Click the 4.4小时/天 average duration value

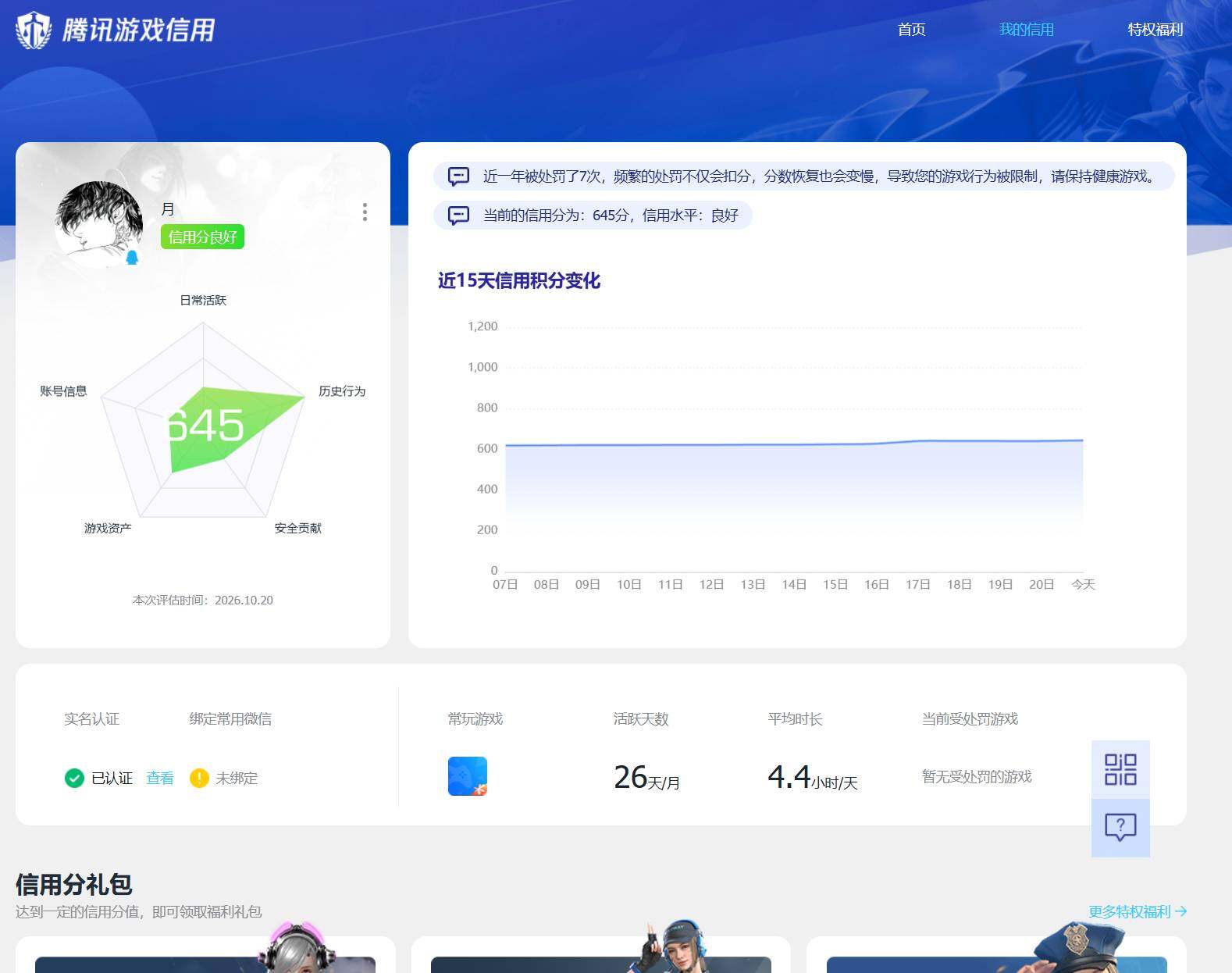pos(813,778)
